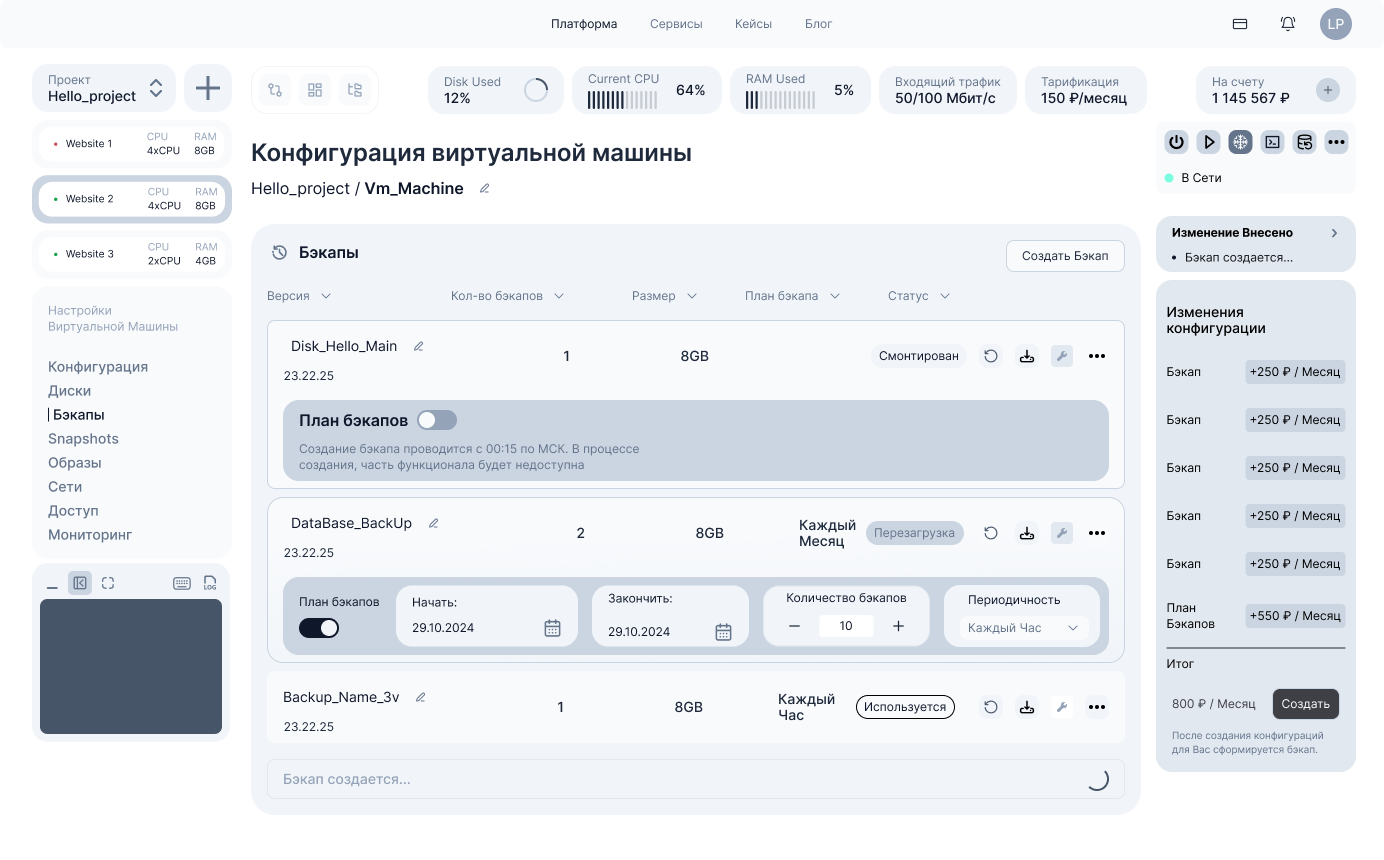This screenshot has height=860, width=1384.
Task: Open wrench settings for Backup_Name_3v
Action: click(1062, 707)
